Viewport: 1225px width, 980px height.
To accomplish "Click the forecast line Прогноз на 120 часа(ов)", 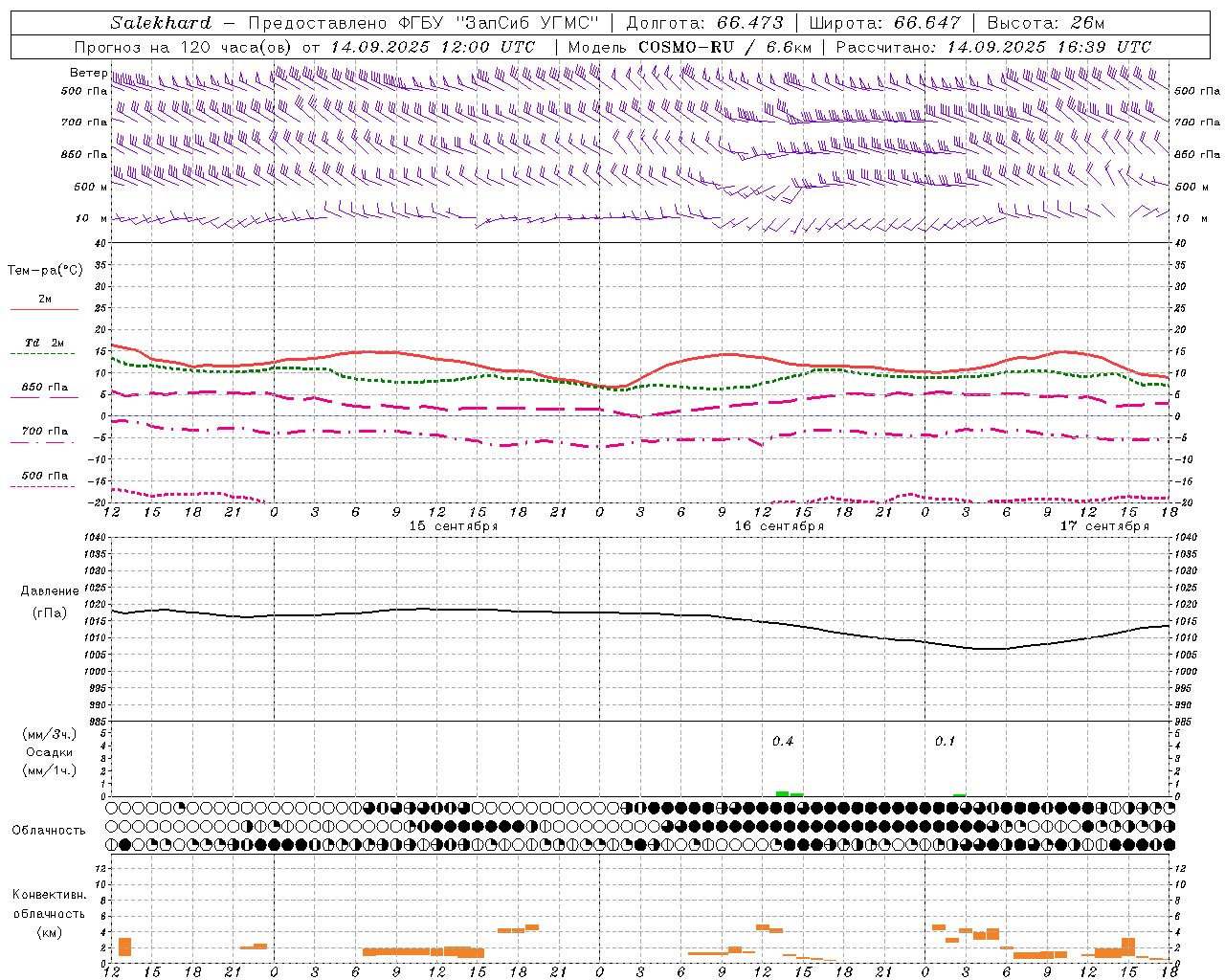I will [x=184, y=47].
